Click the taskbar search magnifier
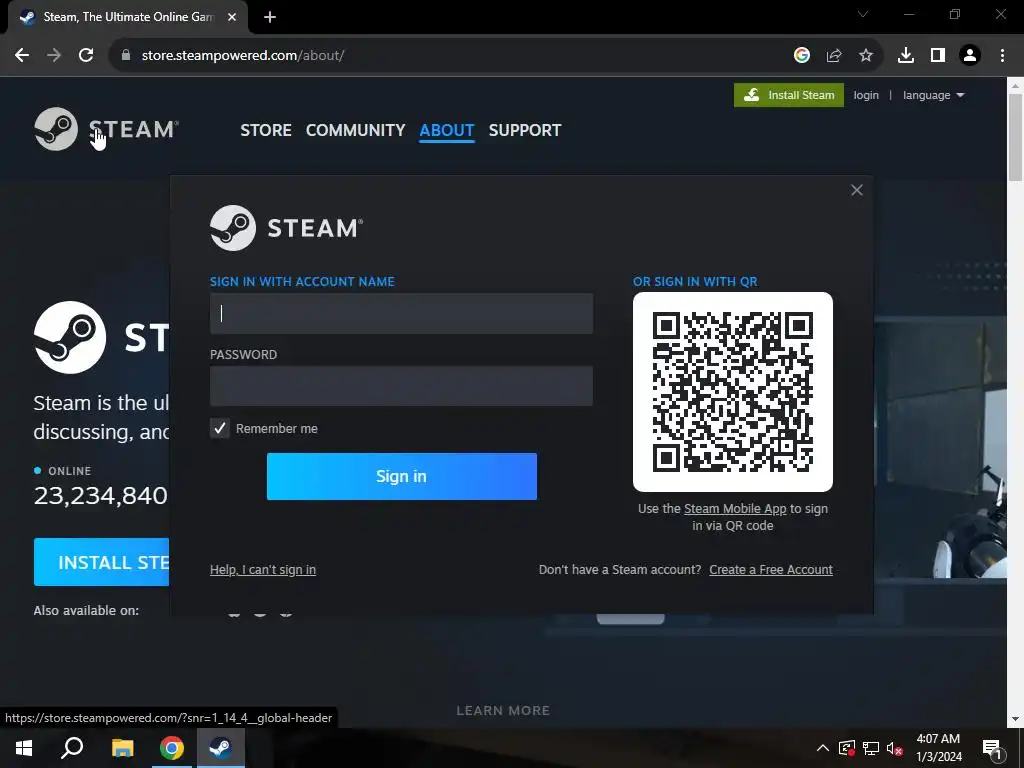Screen dimensions: 1024x768 click(72, 748)
